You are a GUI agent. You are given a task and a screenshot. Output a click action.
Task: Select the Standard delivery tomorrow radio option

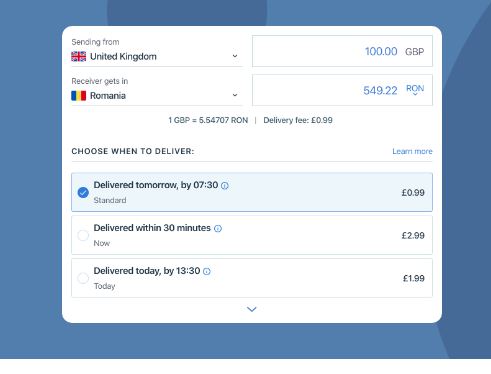point(83,192)
